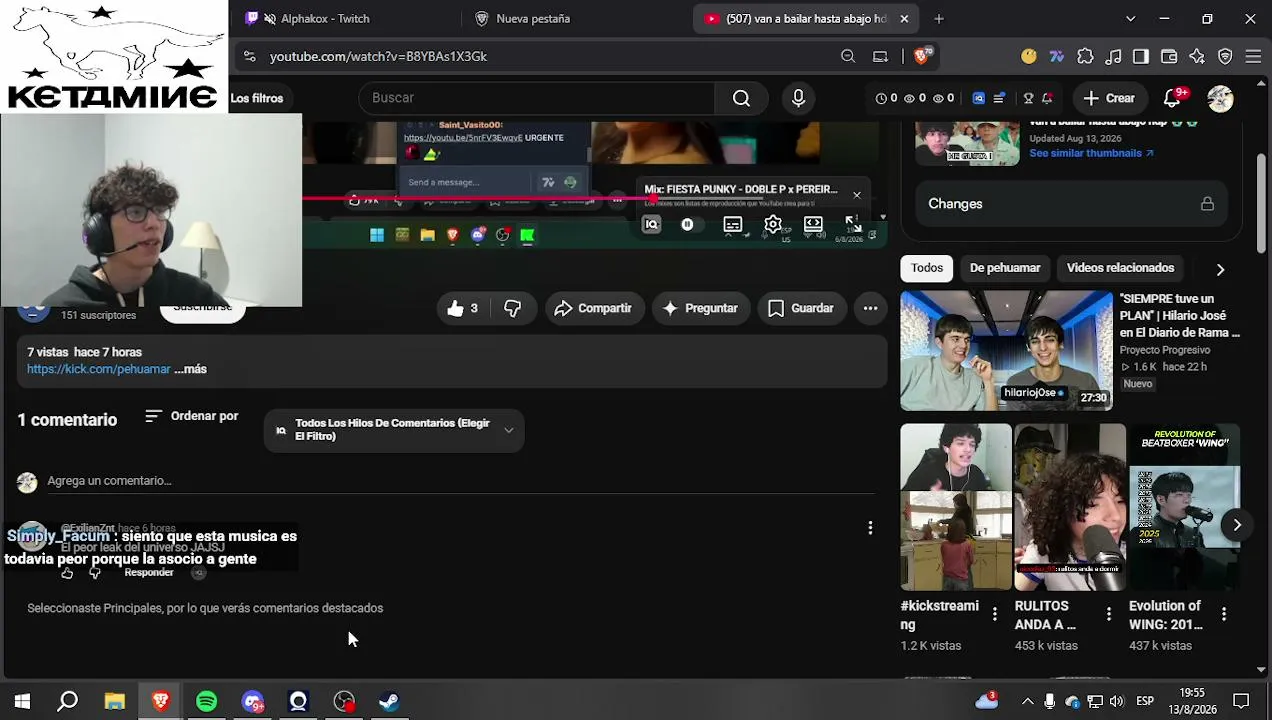Select the Todos chip
1272x720 pixels.
click(x=927, y=268)
